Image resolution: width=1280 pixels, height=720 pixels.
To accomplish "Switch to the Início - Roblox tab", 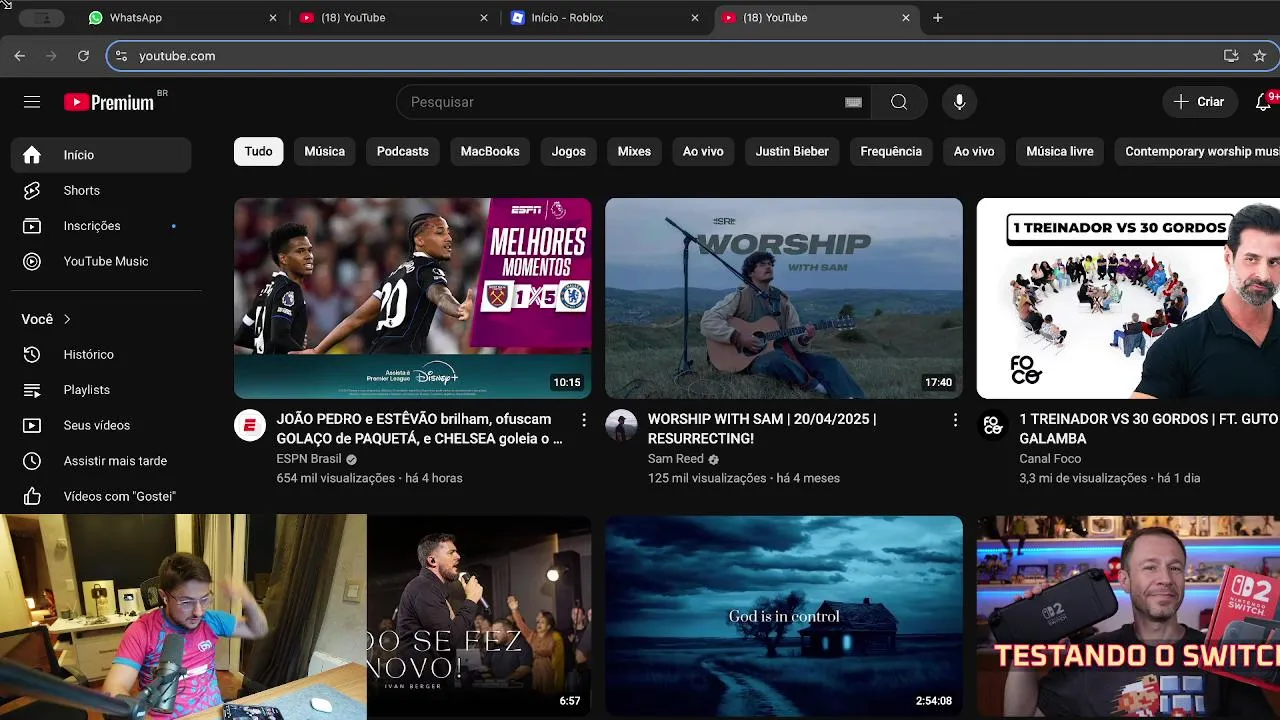I will coord(604,18).
